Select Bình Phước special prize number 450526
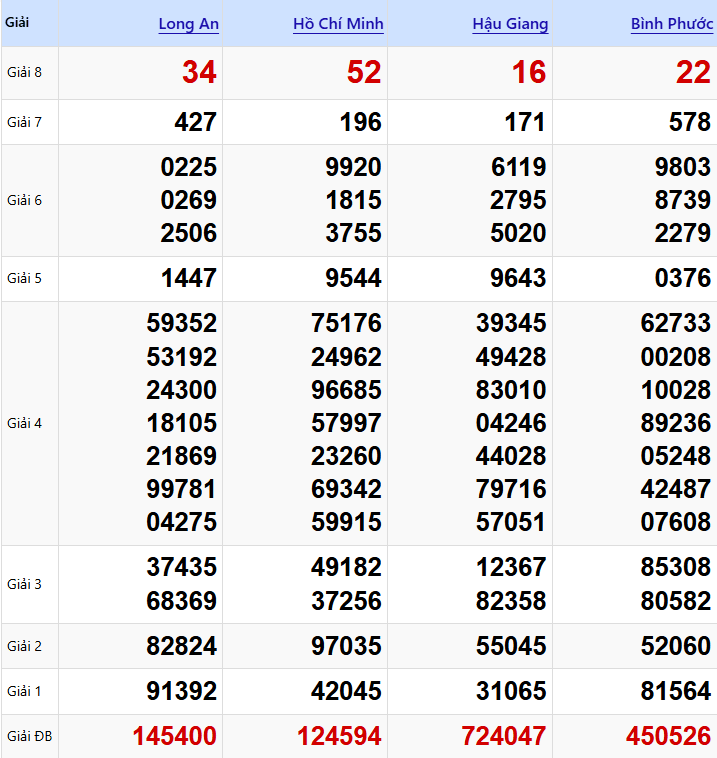Viewport: 717px width, 758px height. [669, 737]
